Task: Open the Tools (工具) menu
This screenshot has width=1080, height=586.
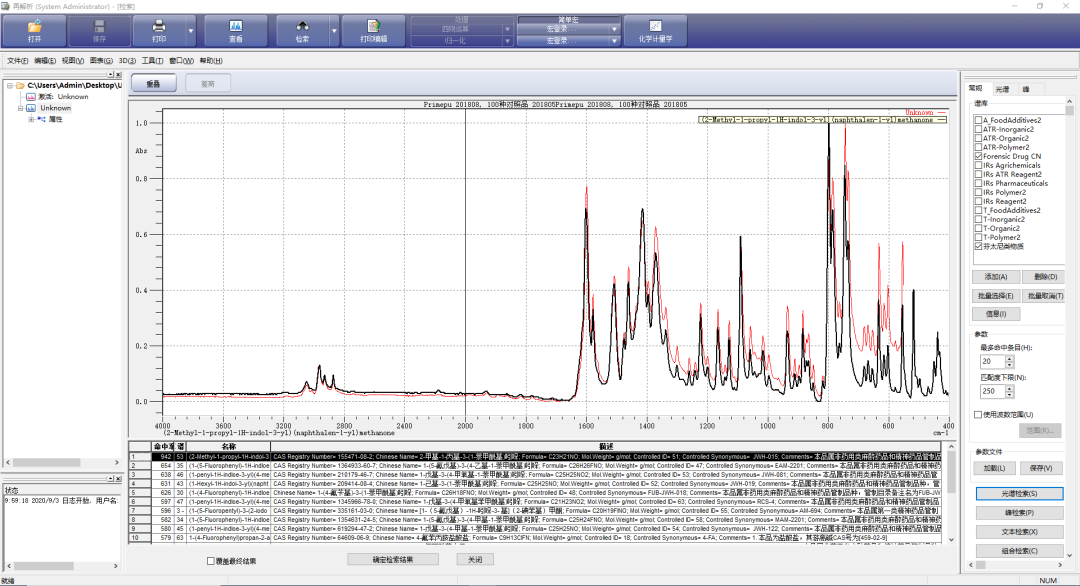Action: click(152, 60)
